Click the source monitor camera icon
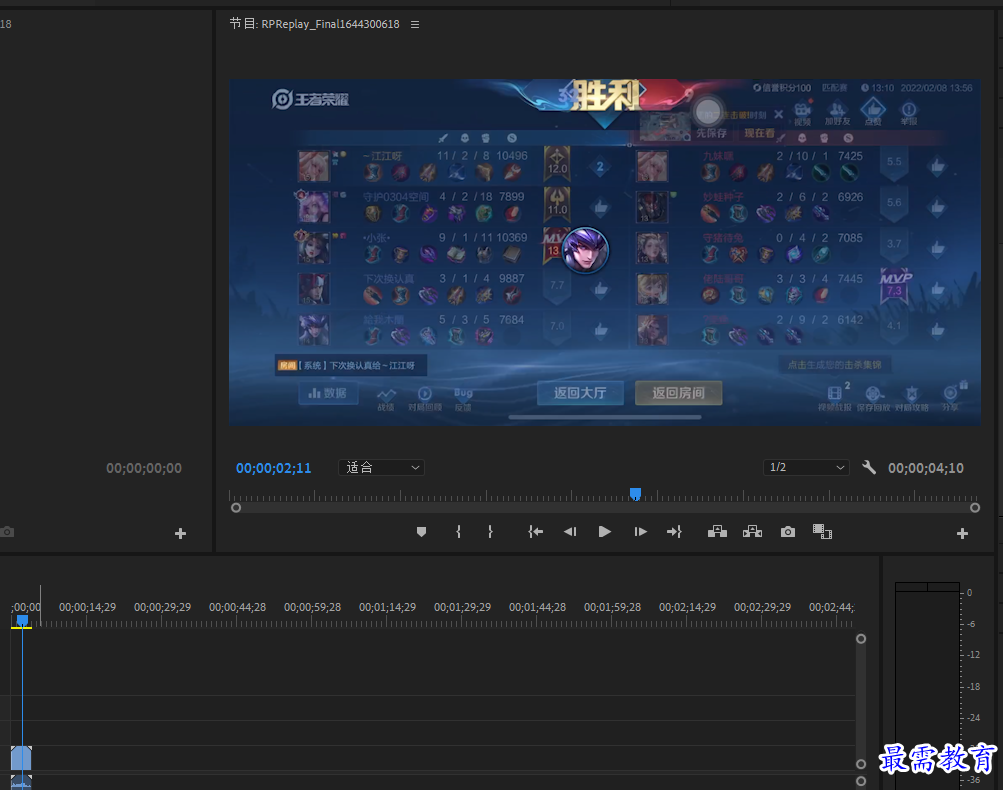This screenshot has height=790, width=1003. [x=7, y=532]
